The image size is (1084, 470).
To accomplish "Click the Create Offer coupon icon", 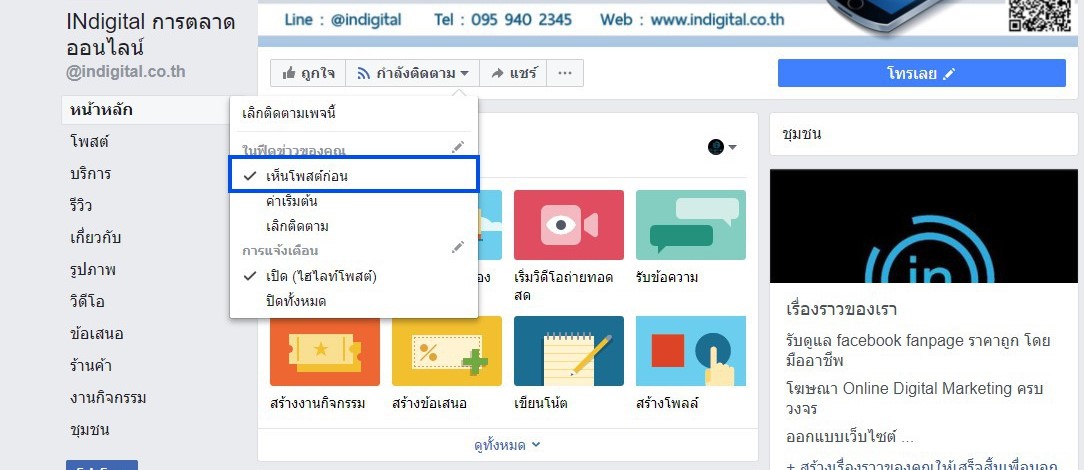I will coord(447,351).
